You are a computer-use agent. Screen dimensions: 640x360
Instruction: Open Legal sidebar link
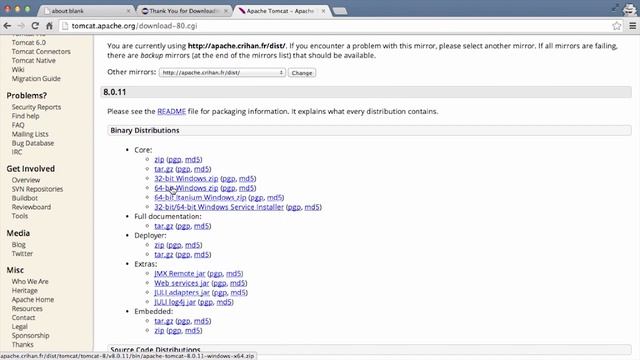coord(20,327)
